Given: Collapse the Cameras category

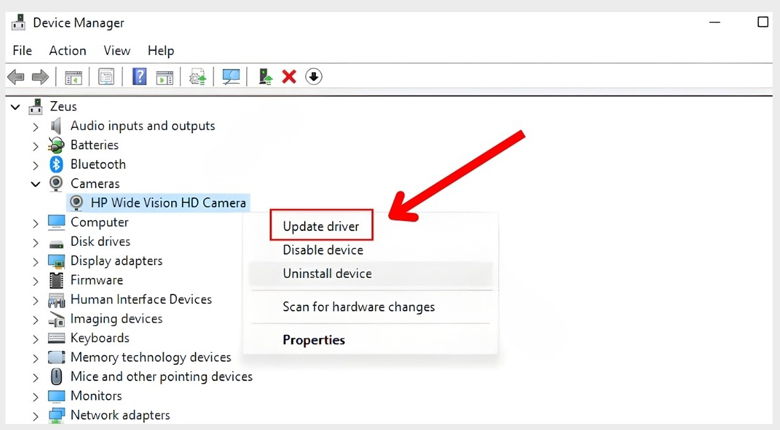Looking at the screenshot, I should click(x=36, y=184).
